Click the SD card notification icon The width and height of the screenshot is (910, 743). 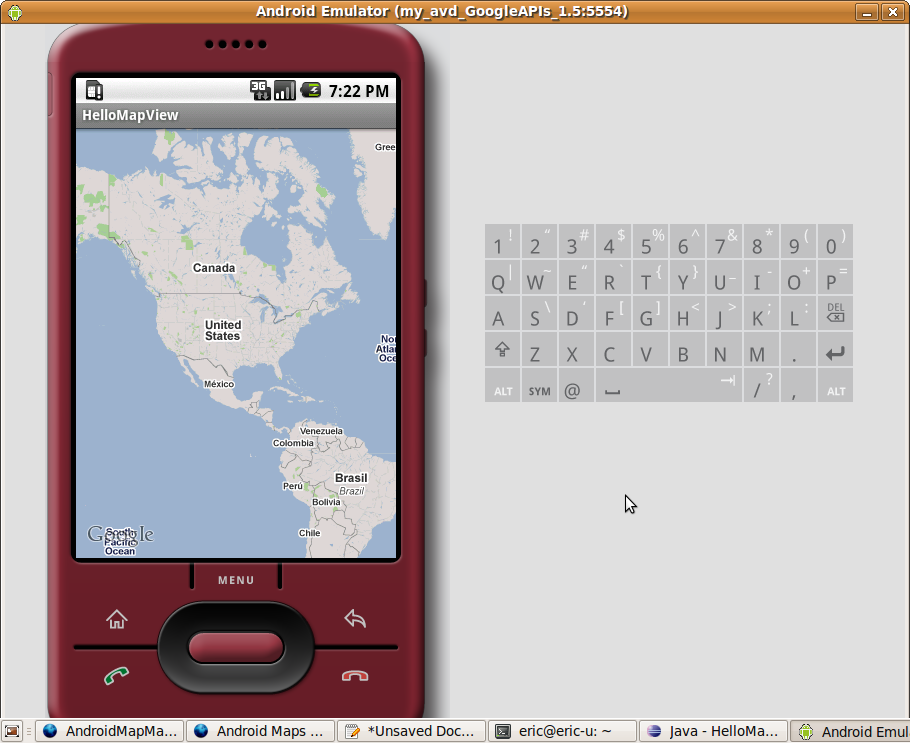(95, 91)
